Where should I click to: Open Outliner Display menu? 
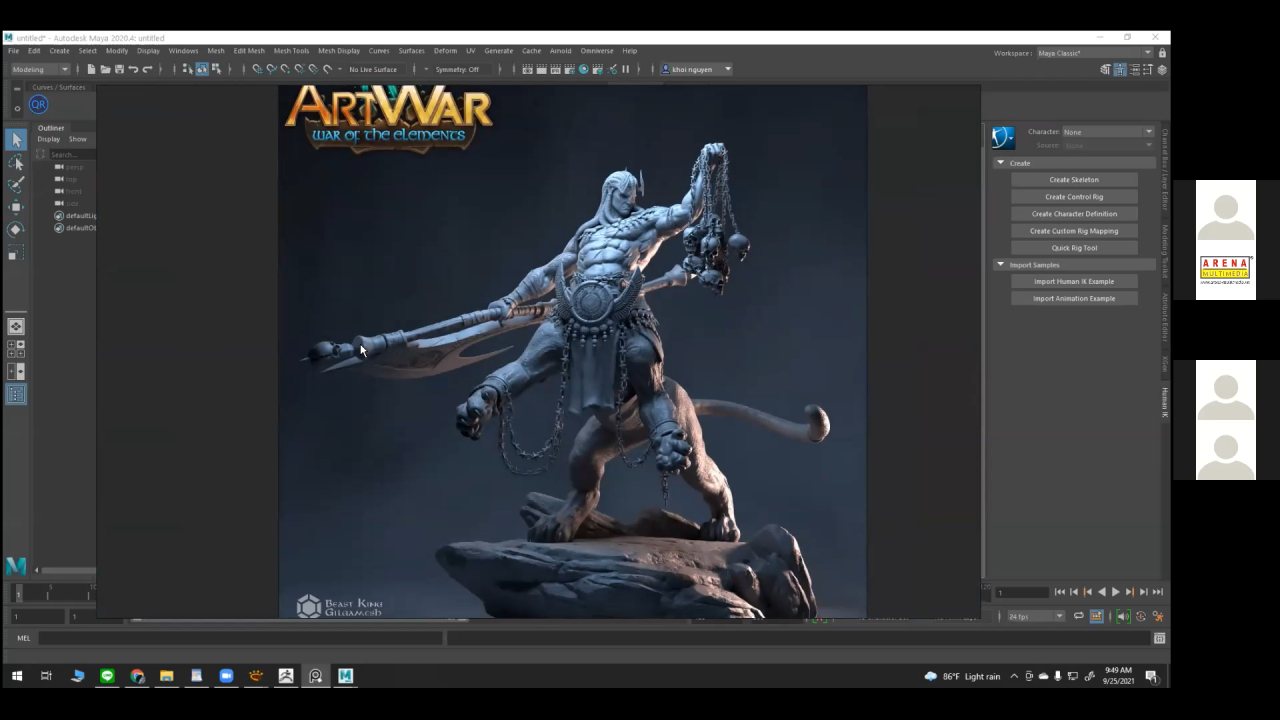coord(48,139)
